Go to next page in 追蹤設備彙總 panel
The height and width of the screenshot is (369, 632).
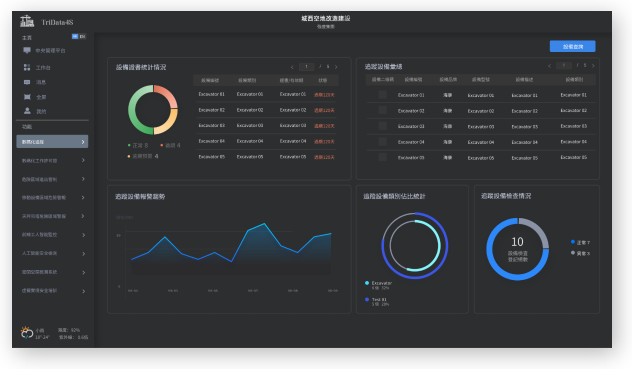pyautogui.click(x=593, y=66)
